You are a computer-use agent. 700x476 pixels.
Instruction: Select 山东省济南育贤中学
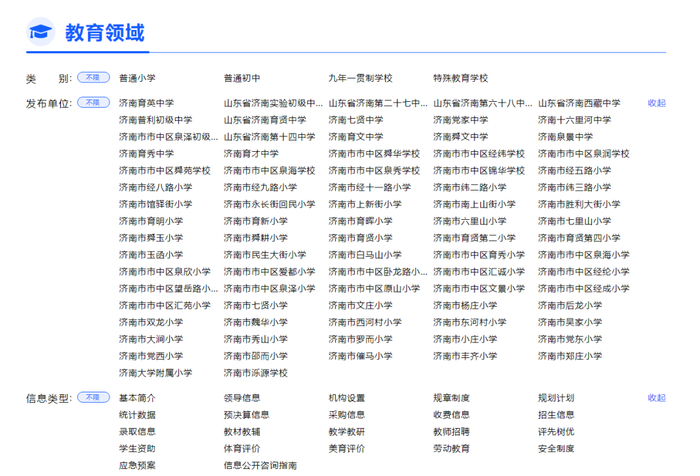click(x=265, y=120)
